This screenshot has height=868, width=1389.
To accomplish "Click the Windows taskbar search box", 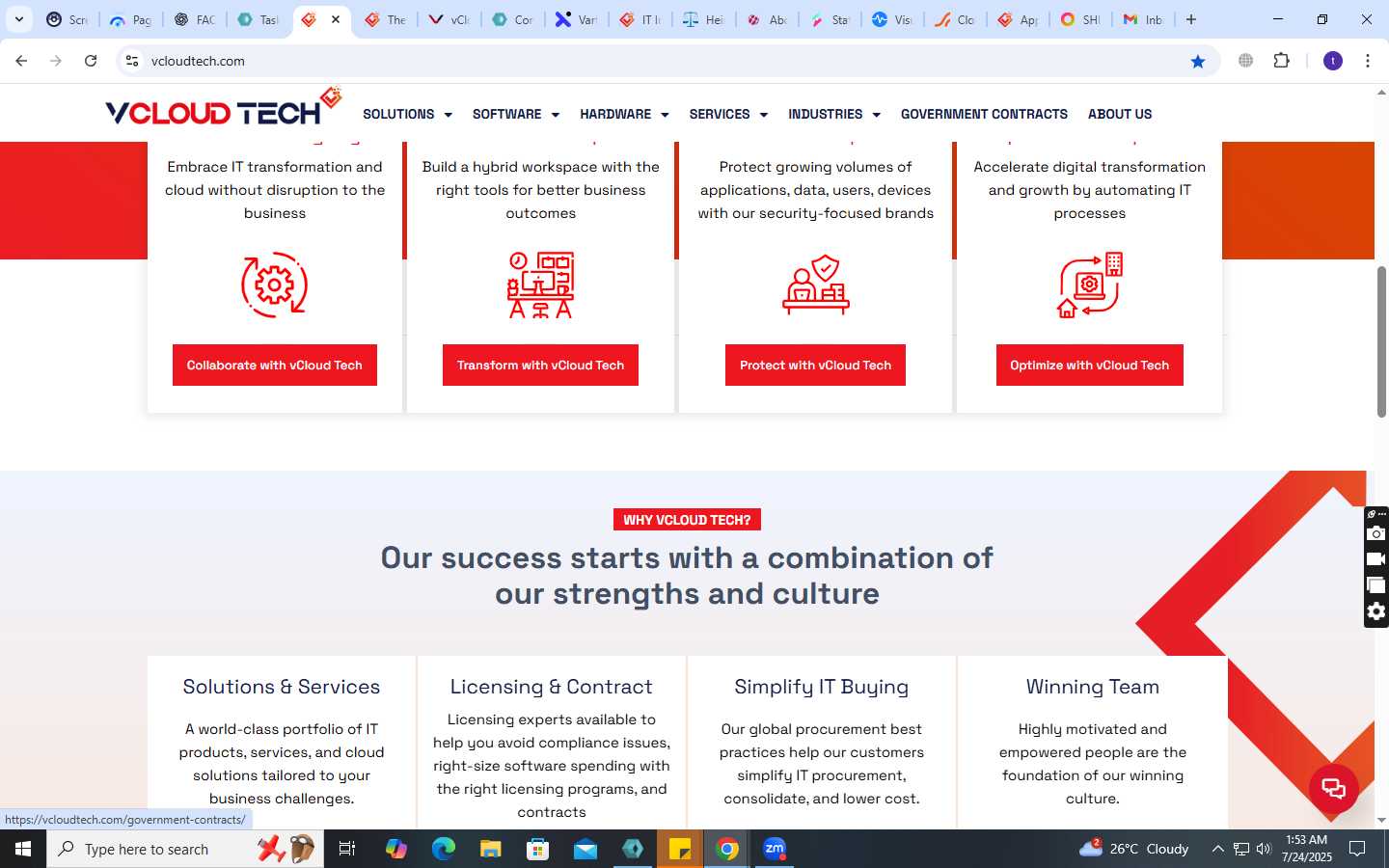I will [185, 849].
